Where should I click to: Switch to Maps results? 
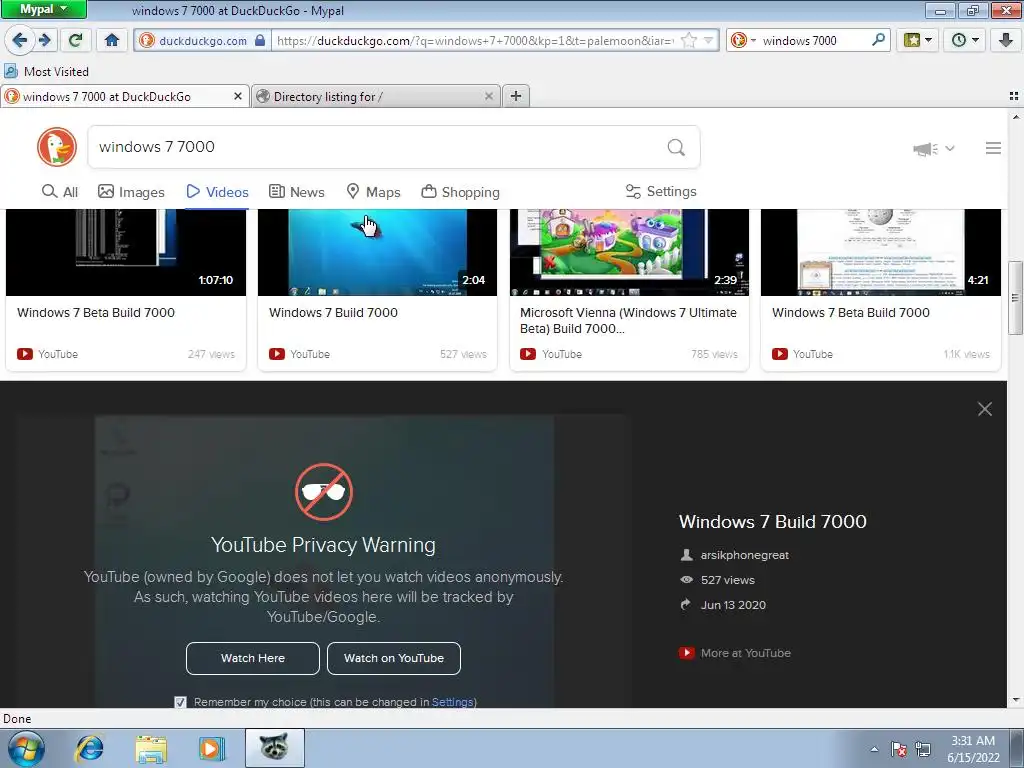click(374, 192)
